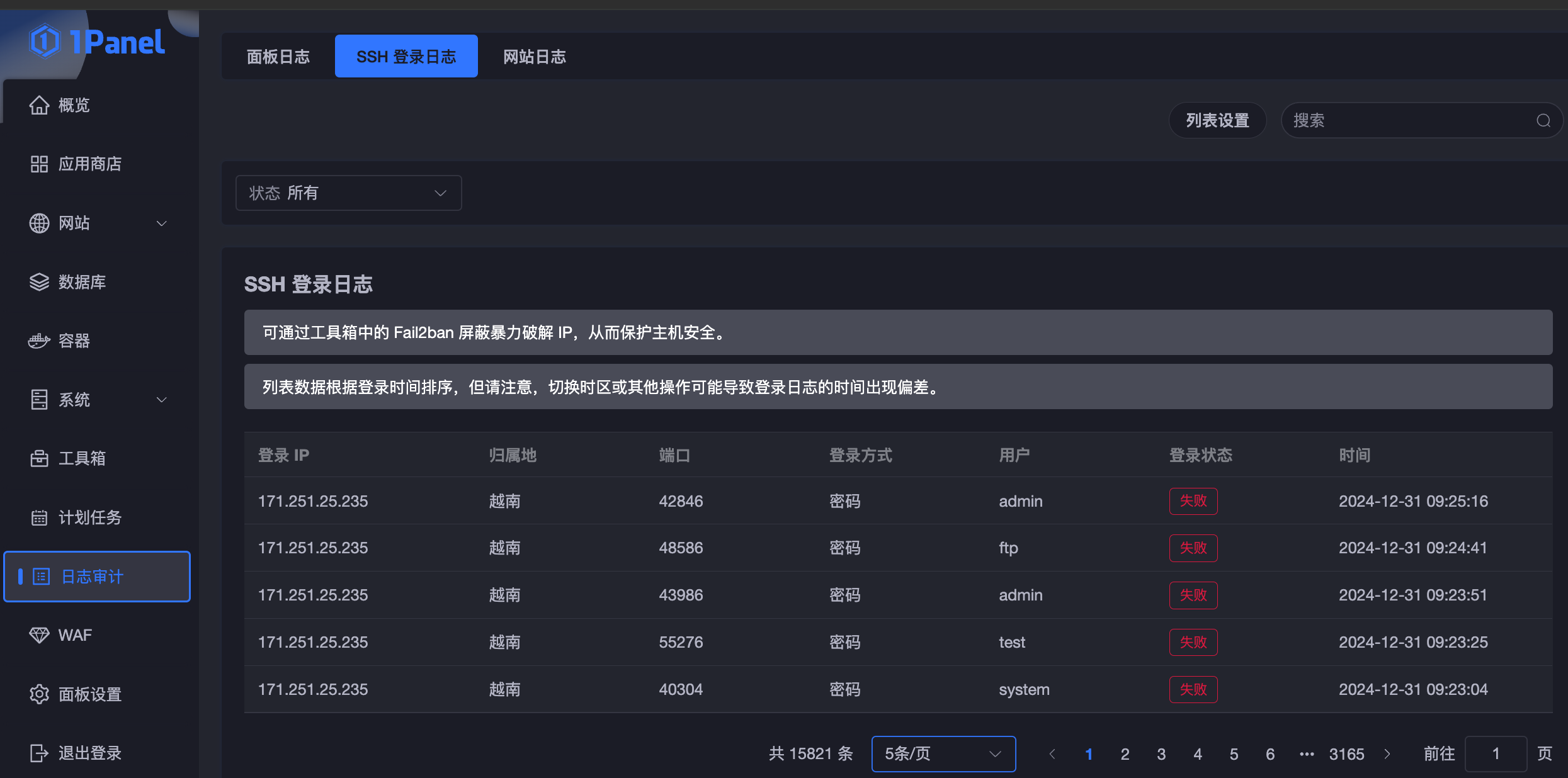Screen dimensions: 1568x778
Task: Click the Panel Settings gear icon
Action: 39,694
